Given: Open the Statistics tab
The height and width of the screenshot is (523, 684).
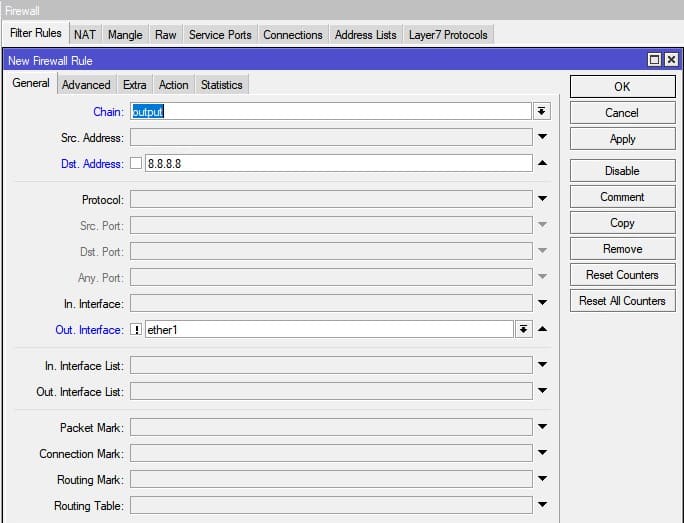Looking at the screenshot, I should 222,85.
